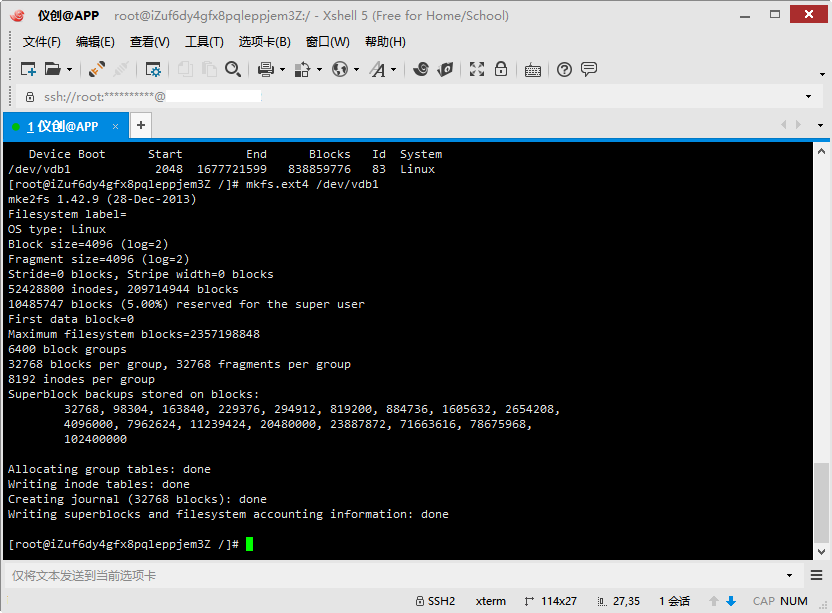Click the 114x27 terminal size entry

click(x=550, y=601)
